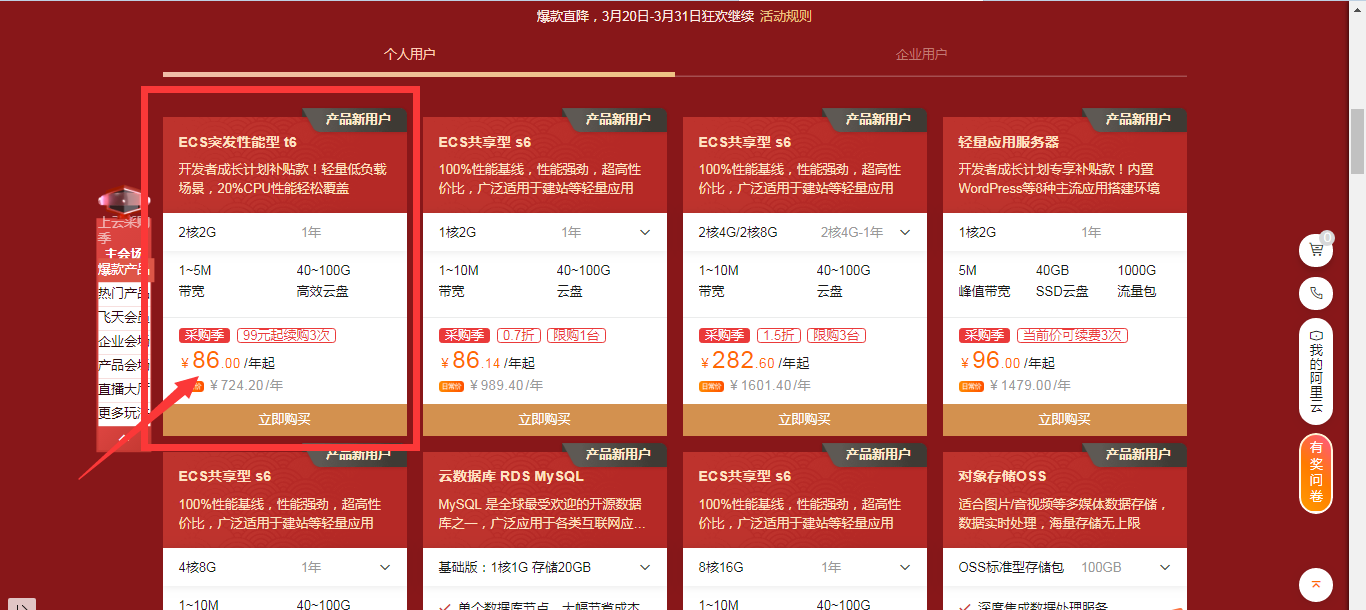Screen dimensions: 1366x610
Task: Click the 限购1台 tag
Action: tap(577, 336)
